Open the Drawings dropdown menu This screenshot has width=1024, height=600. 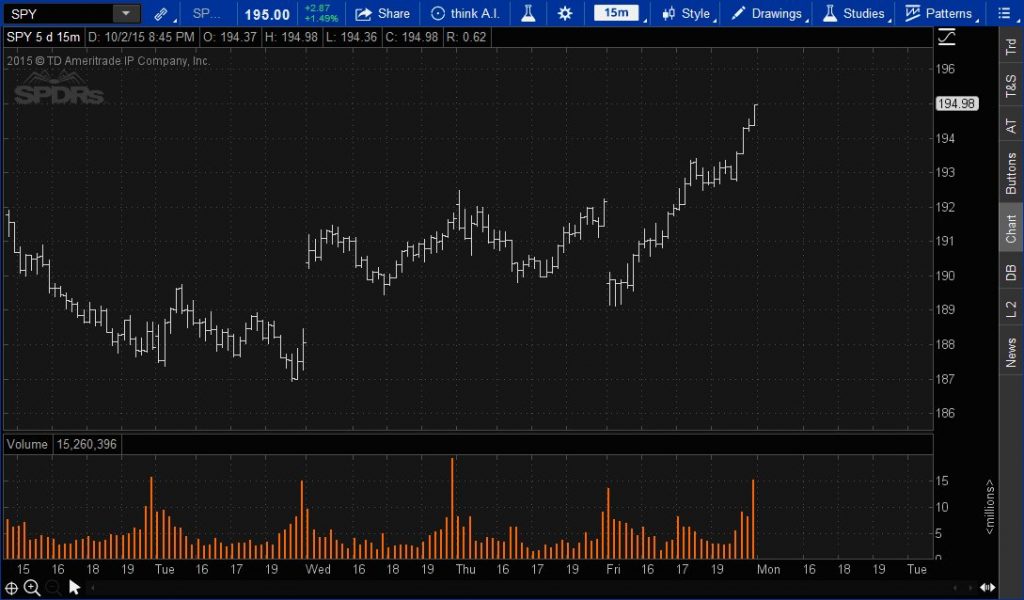(767, 14)
